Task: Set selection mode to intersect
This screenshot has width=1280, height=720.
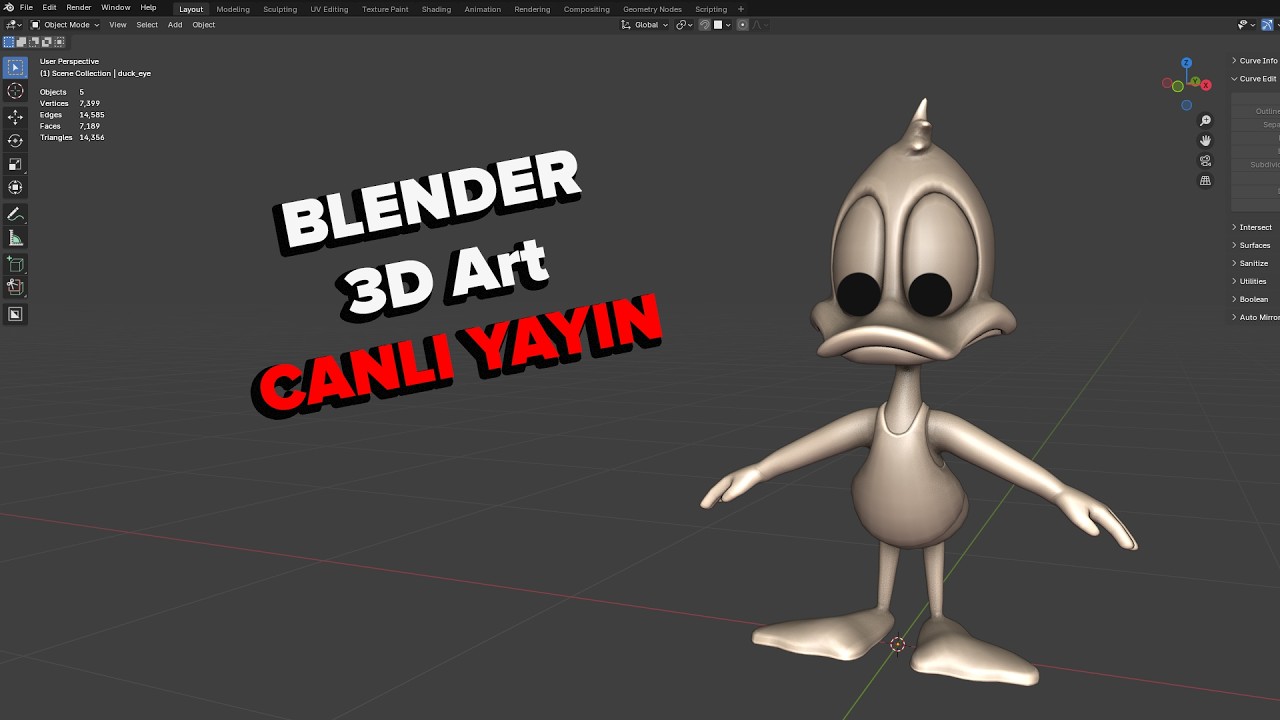Action: pos(59,42)
